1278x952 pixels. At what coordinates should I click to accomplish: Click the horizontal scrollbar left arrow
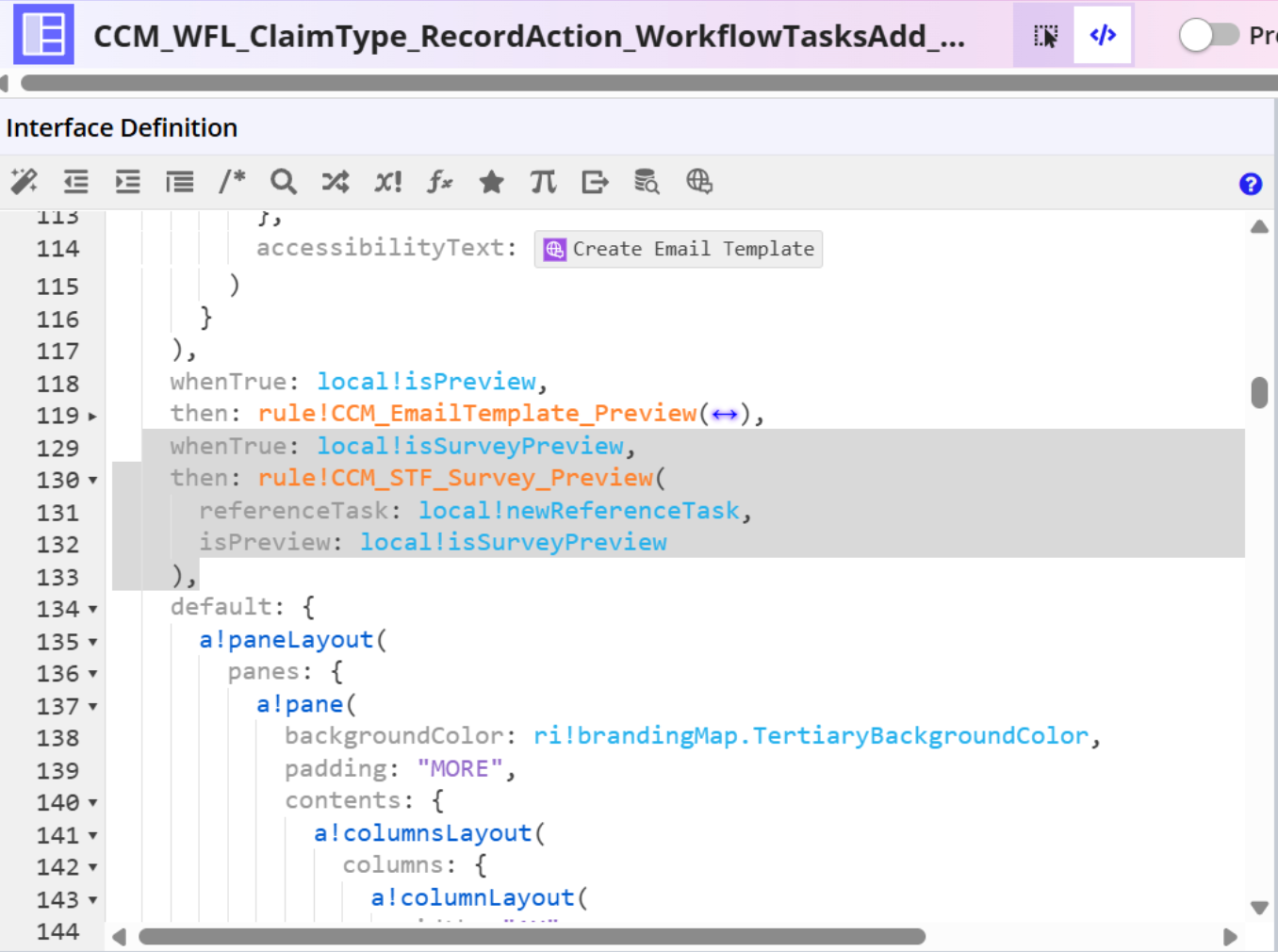pyautogui.click(x=119, y=937)
